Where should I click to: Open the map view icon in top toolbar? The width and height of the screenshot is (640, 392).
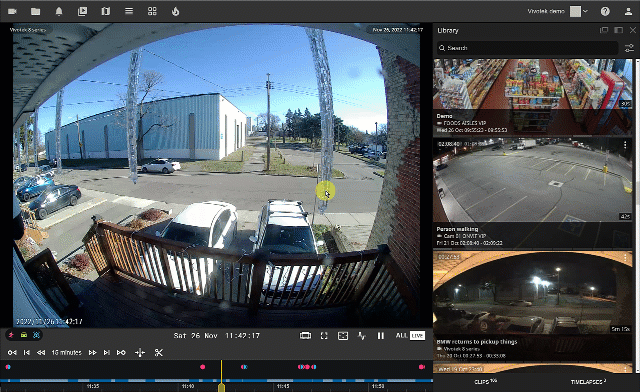coord(106,11)
